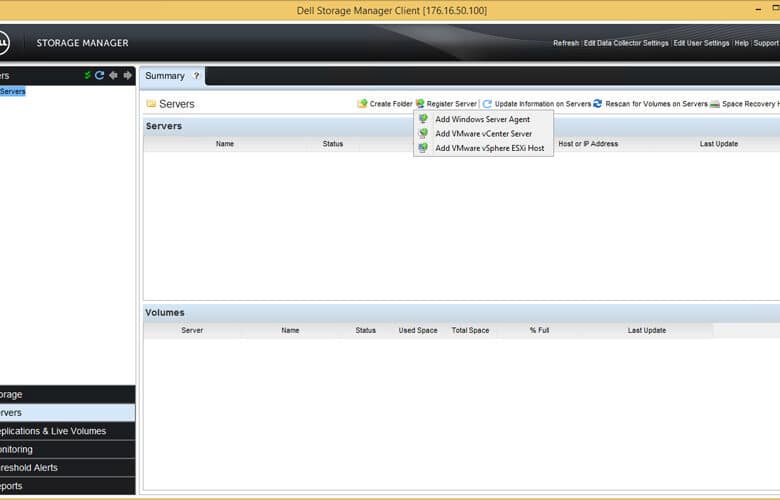Open the Threshold Alerts view
The width and height of the screenshot is (780, 500).
tap(67, 468)
